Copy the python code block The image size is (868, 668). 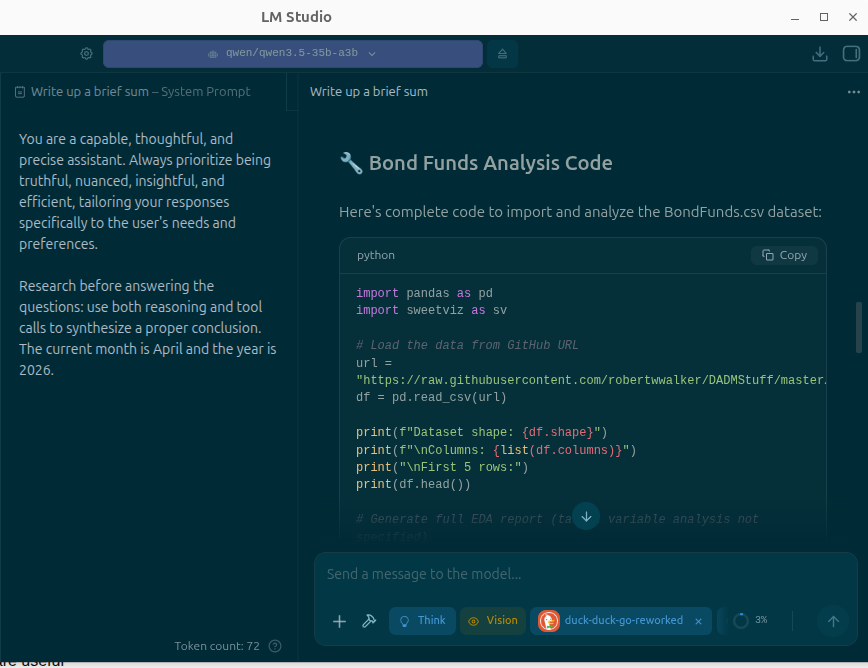point(784,255)
